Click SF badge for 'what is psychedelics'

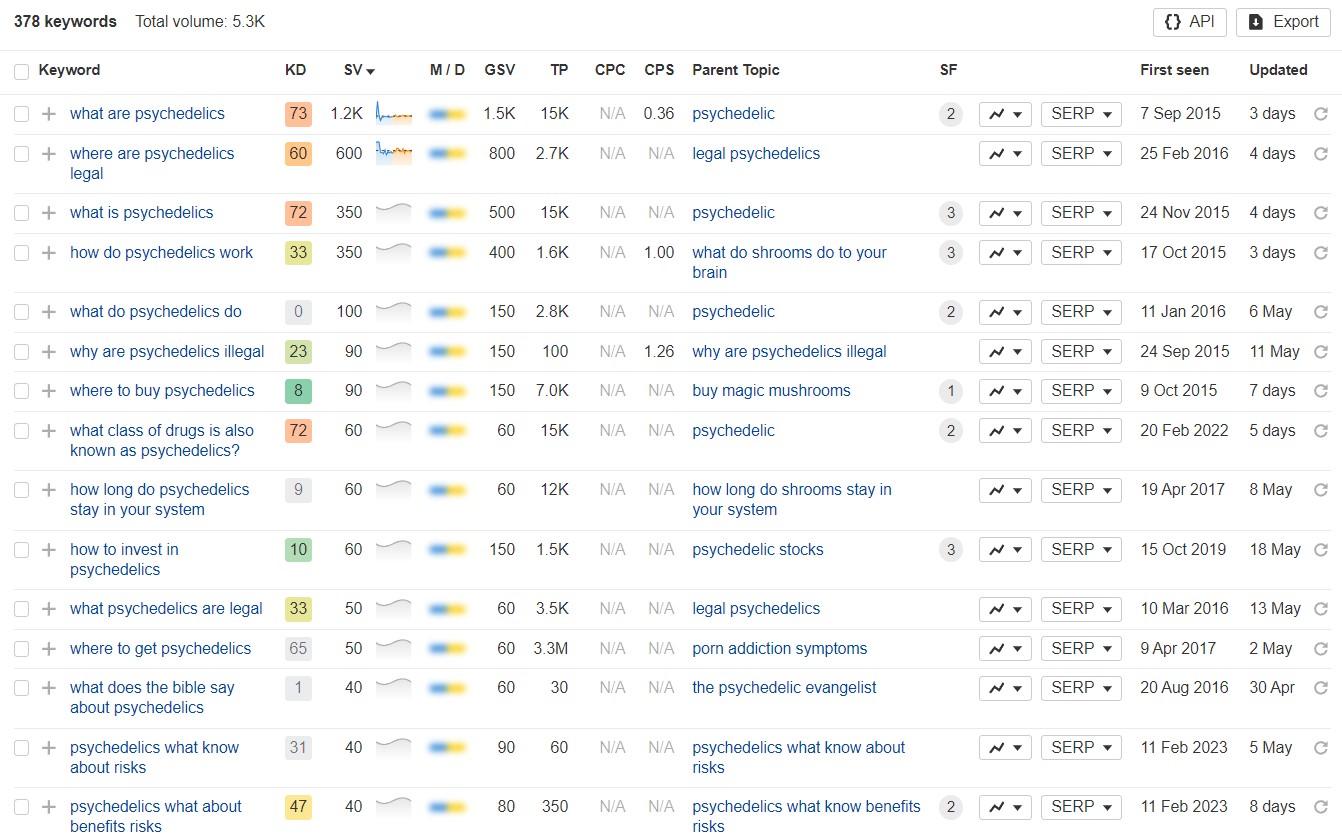tap(950, 213)
